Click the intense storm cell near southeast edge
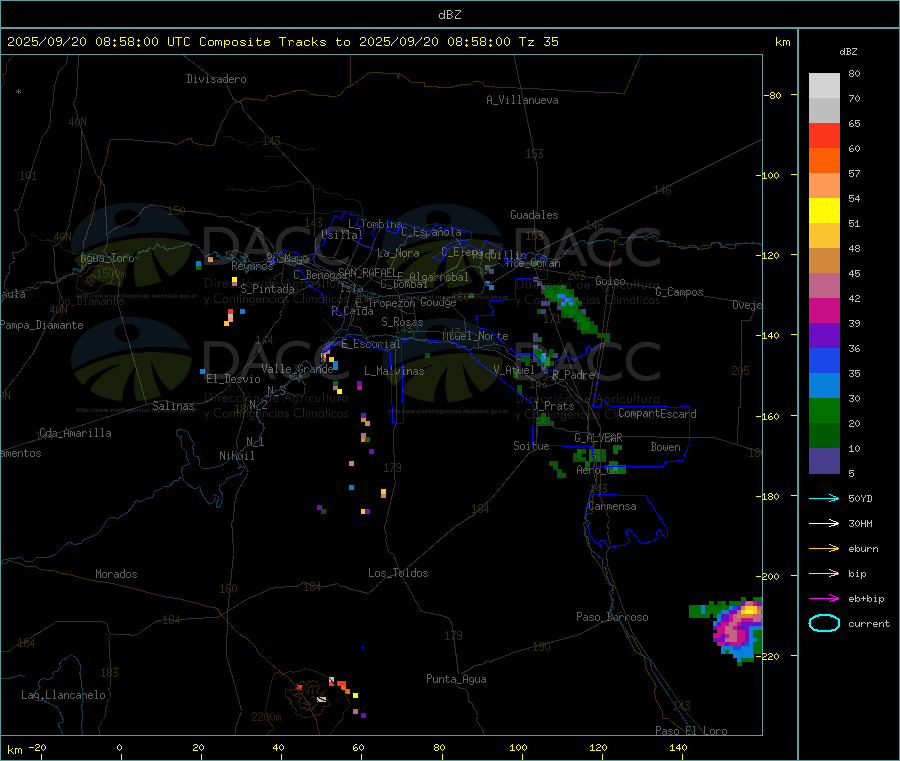The image size is (900, 761). (737, 629)
